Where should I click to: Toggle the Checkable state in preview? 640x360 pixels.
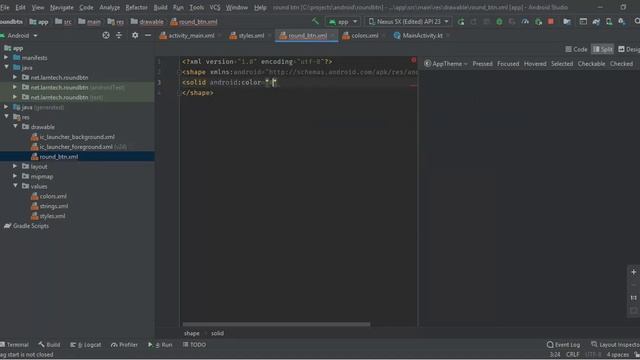point(591,64)
